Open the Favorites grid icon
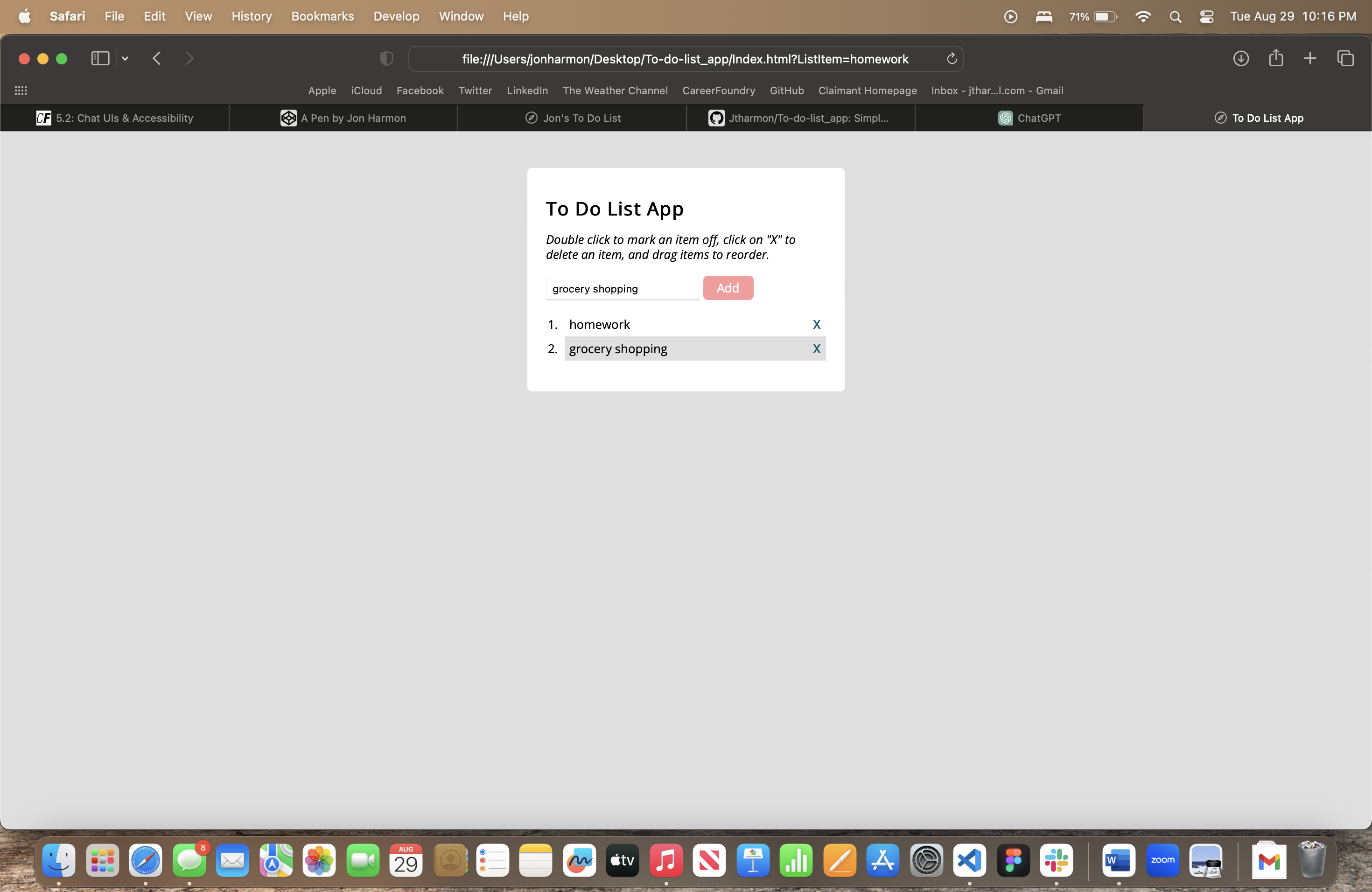 coord(21,91)
